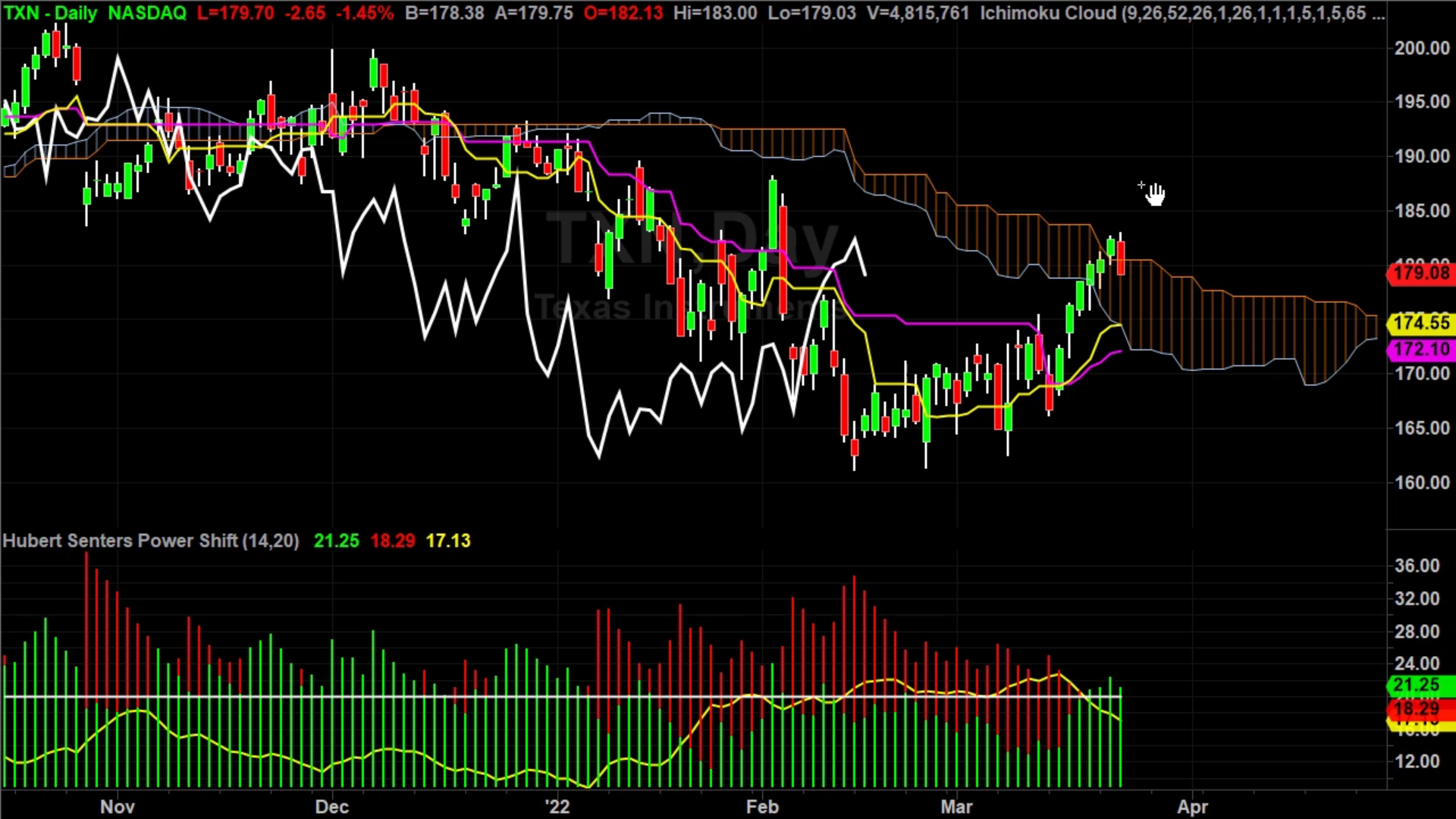Click the high value Hi=183.00
Screen dimensions: 1456x819
click(x=715, y=13)
